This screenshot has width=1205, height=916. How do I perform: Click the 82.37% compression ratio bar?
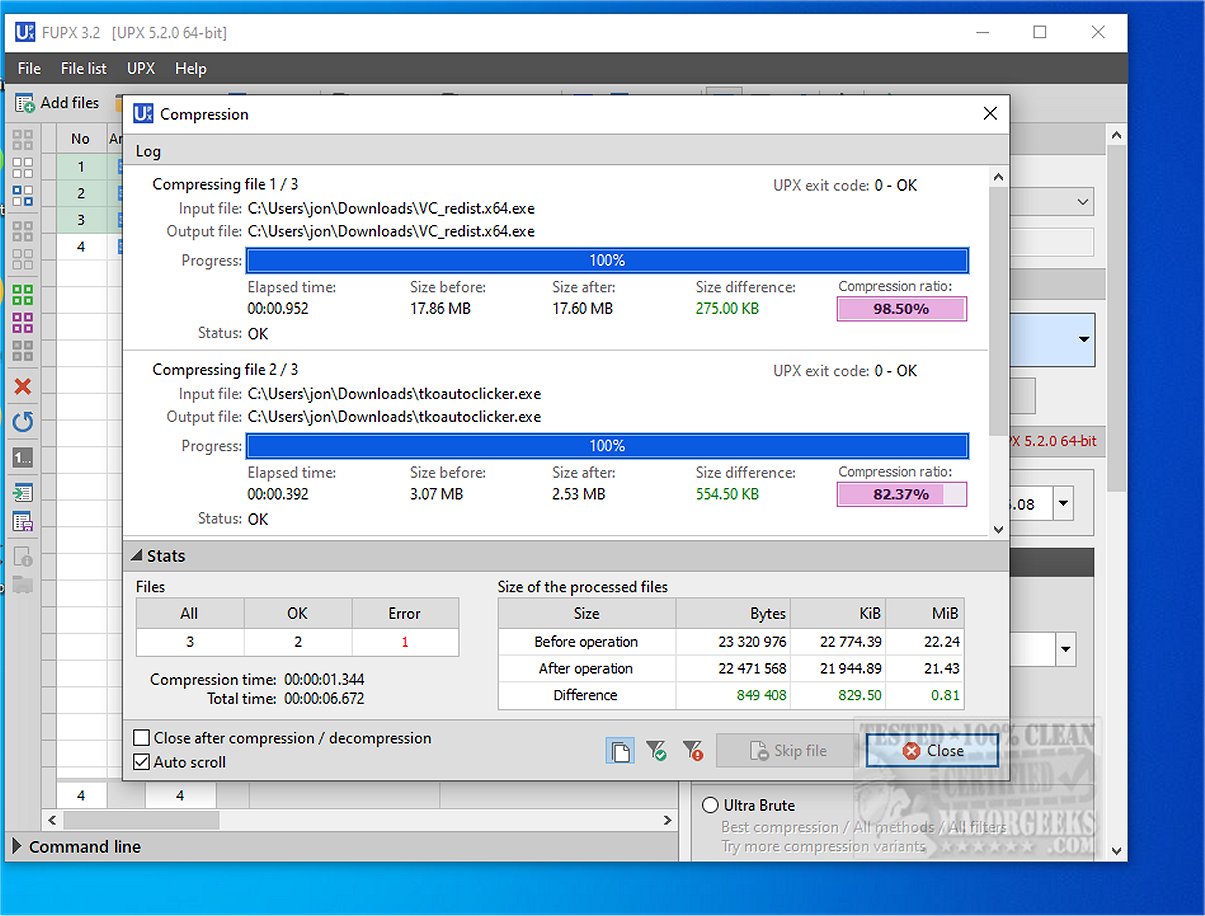[x=902, y=494]
